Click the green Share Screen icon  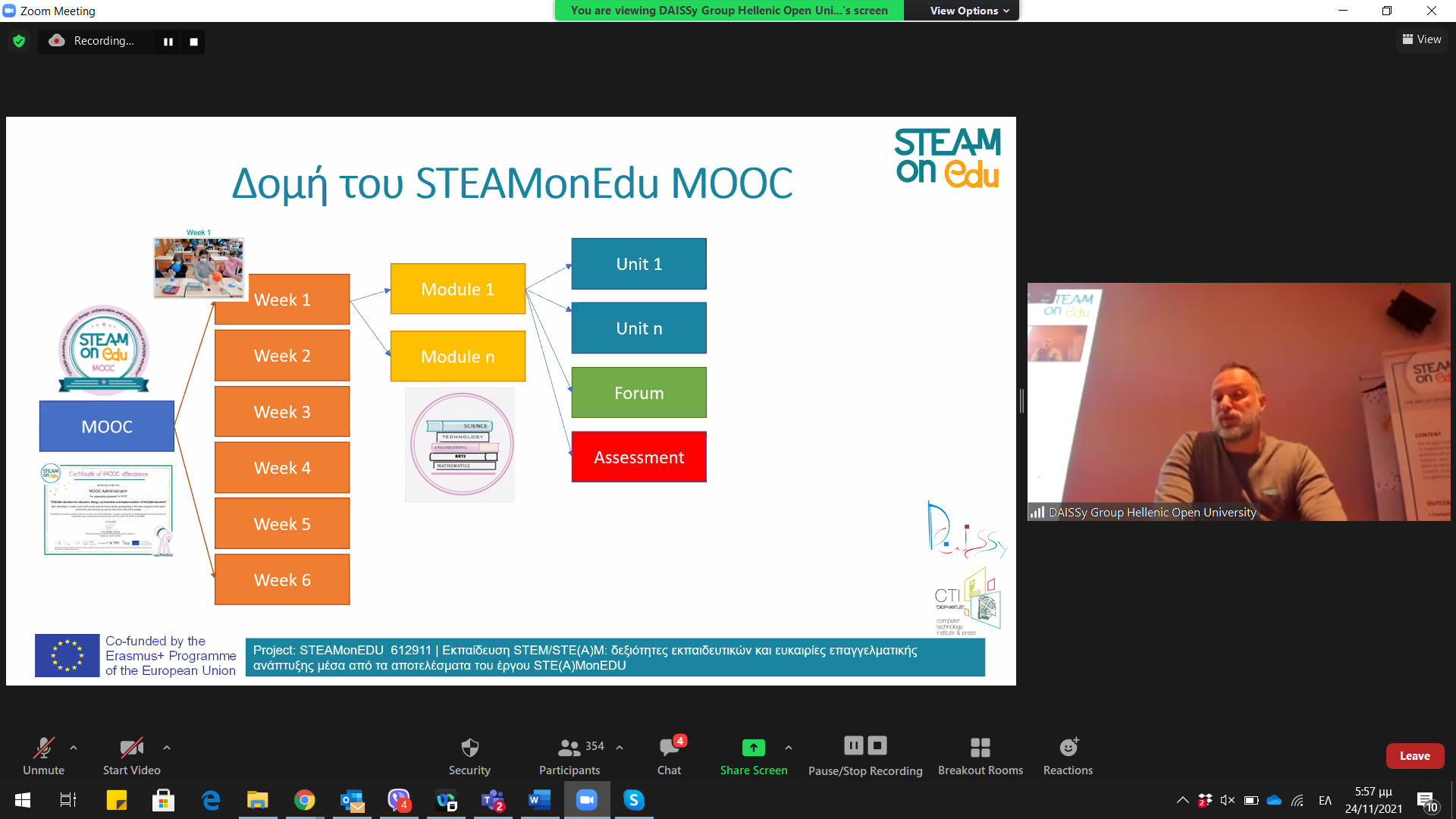point(753,748)
